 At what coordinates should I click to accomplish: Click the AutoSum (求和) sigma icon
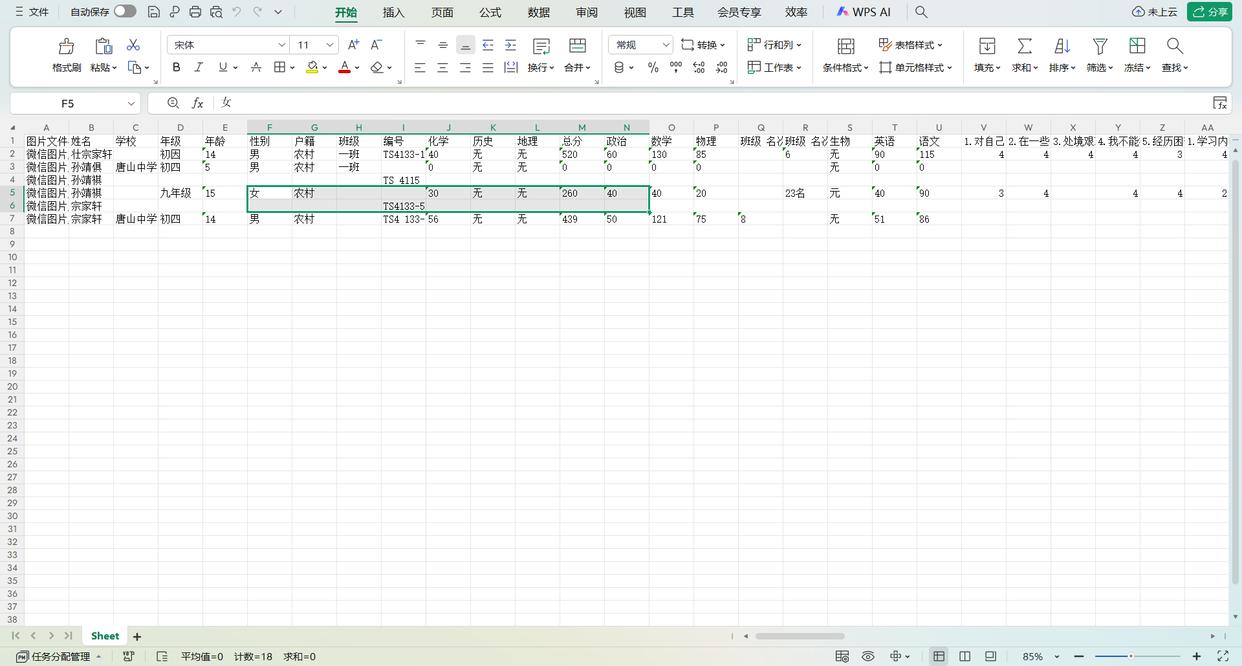click(x=1024, y=46)
